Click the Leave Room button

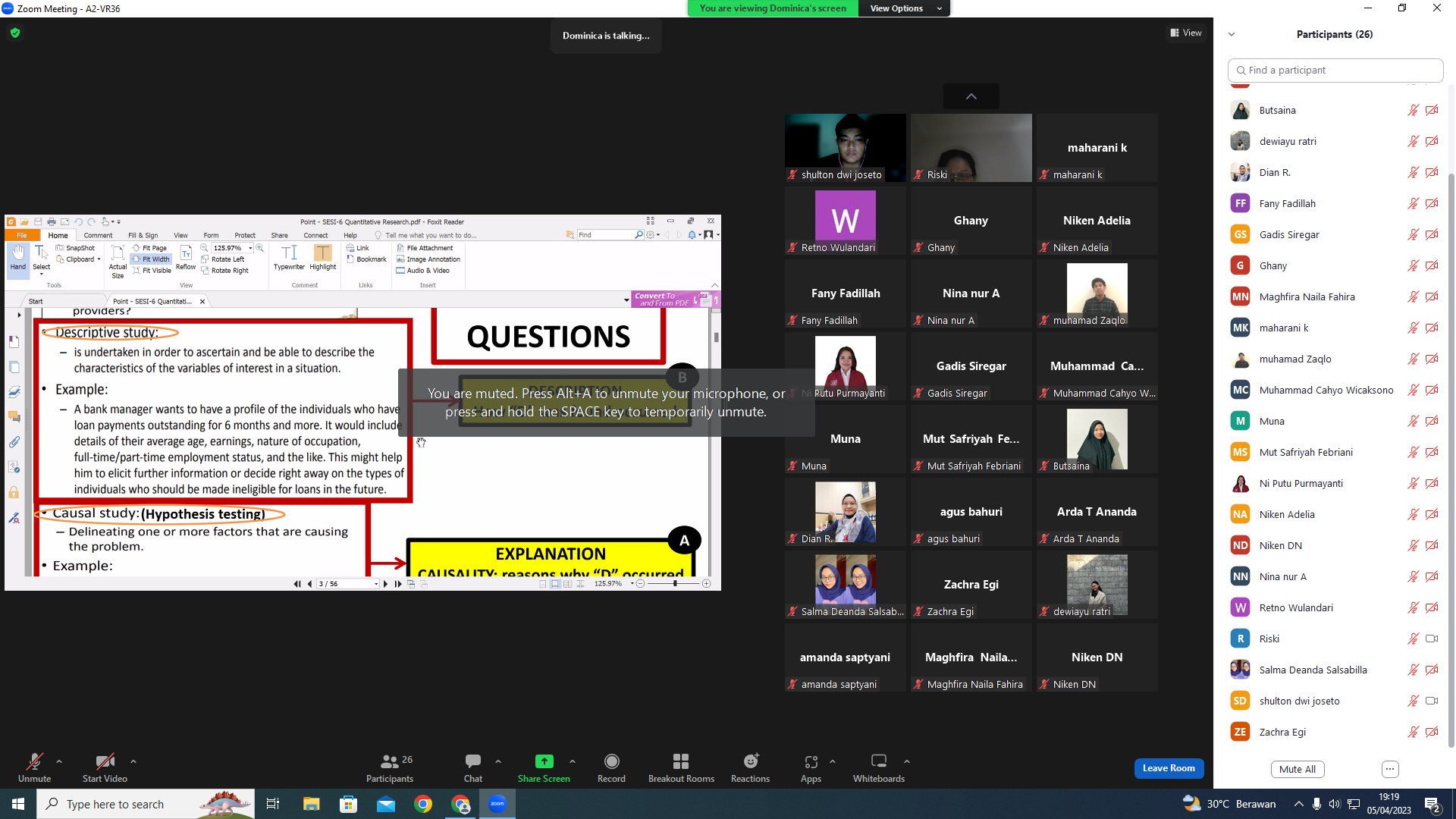pyautogui.click(x=1169, y=768)
